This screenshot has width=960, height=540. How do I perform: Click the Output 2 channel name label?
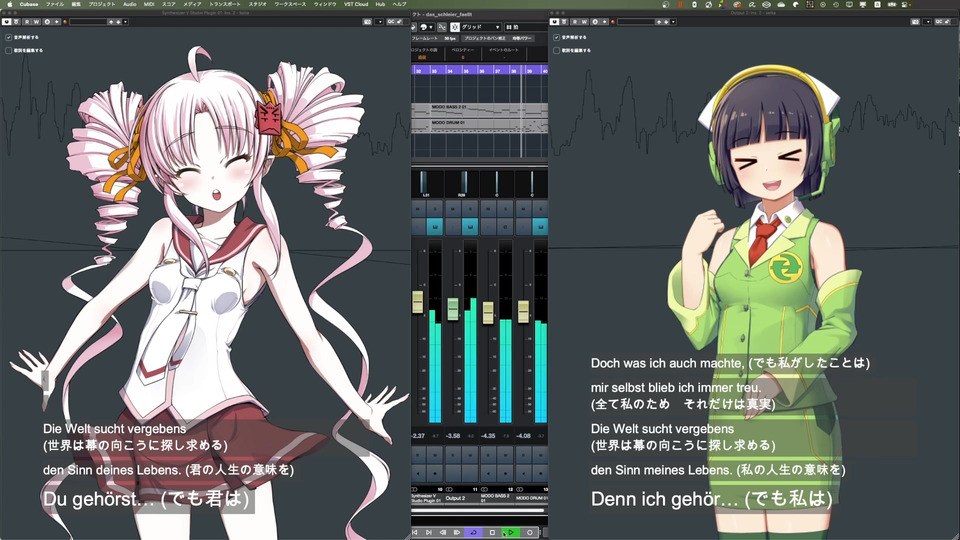(x=455, y=498)
